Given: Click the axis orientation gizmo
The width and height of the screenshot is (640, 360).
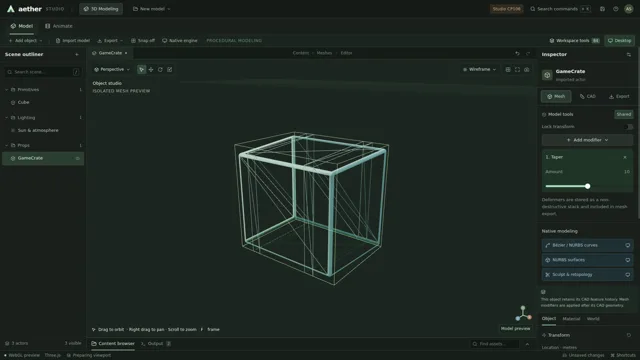Looking at the screenshot, I should click(523, 313).
